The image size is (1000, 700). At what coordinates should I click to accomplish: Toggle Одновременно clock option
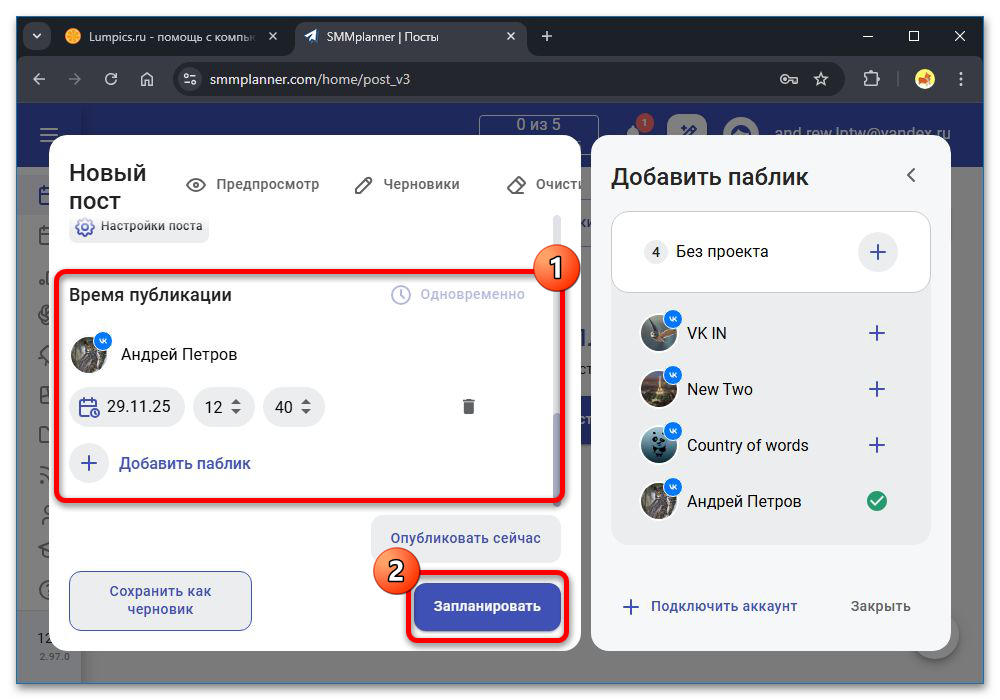pyautogui.click(x=458, y=295)
